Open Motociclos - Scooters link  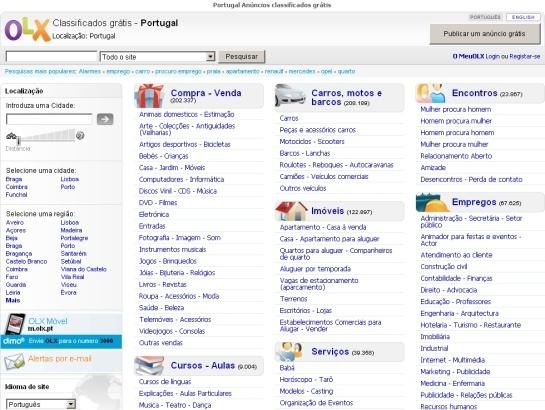312,141
